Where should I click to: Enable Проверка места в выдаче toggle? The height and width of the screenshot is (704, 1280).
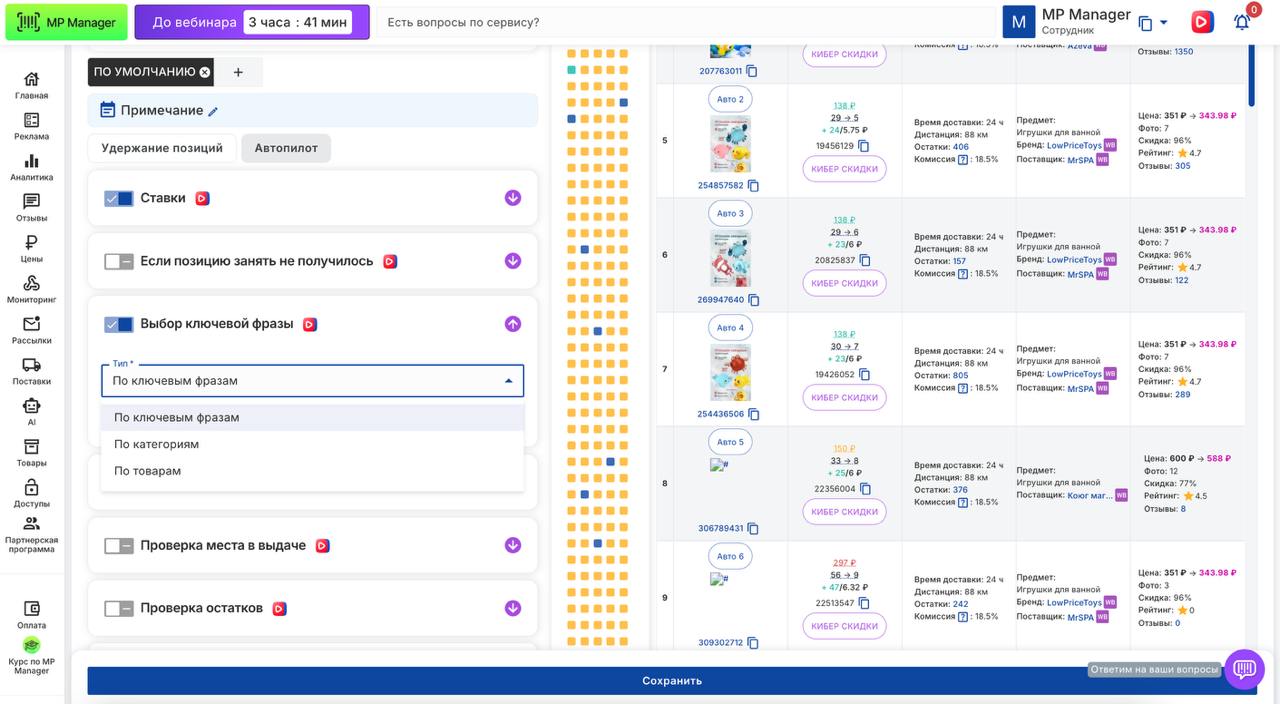[119, 546]
